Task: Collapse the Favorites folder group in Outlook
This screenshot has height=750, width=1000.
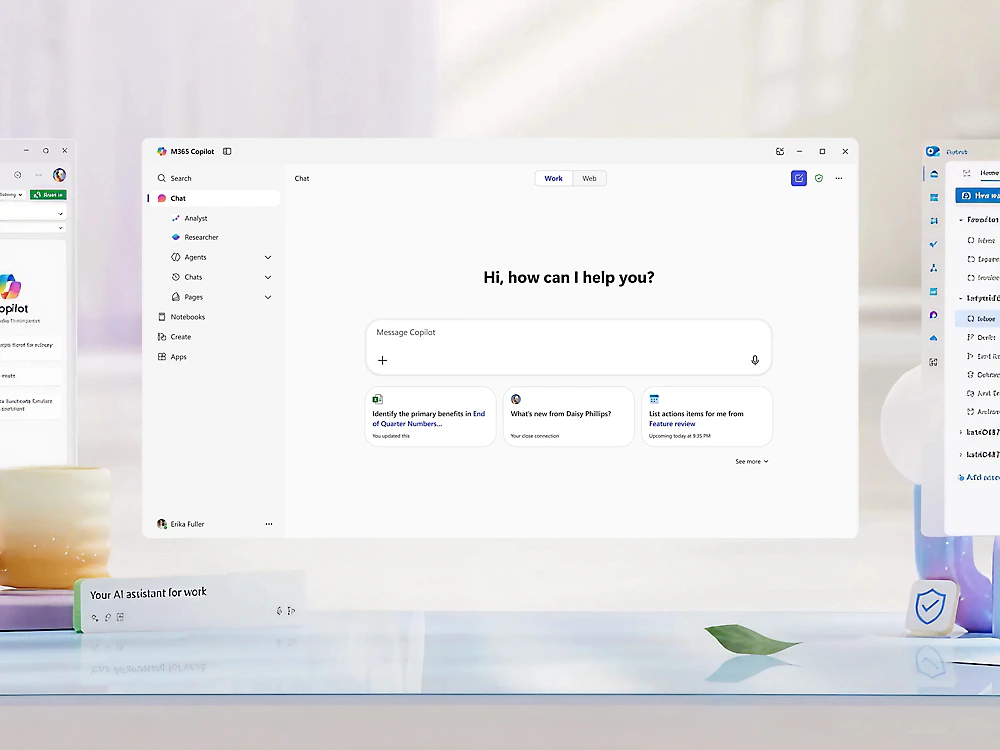Action: (x=961, y=219)
